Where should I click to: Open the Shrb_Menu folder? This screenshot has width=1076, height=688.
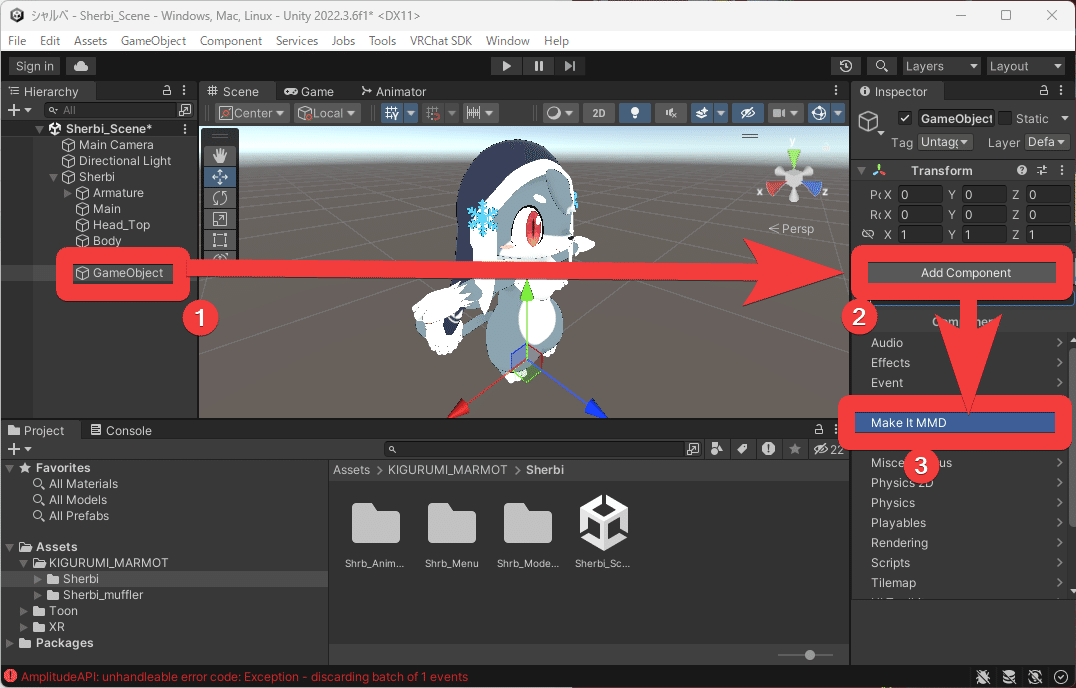pos(452,532)
